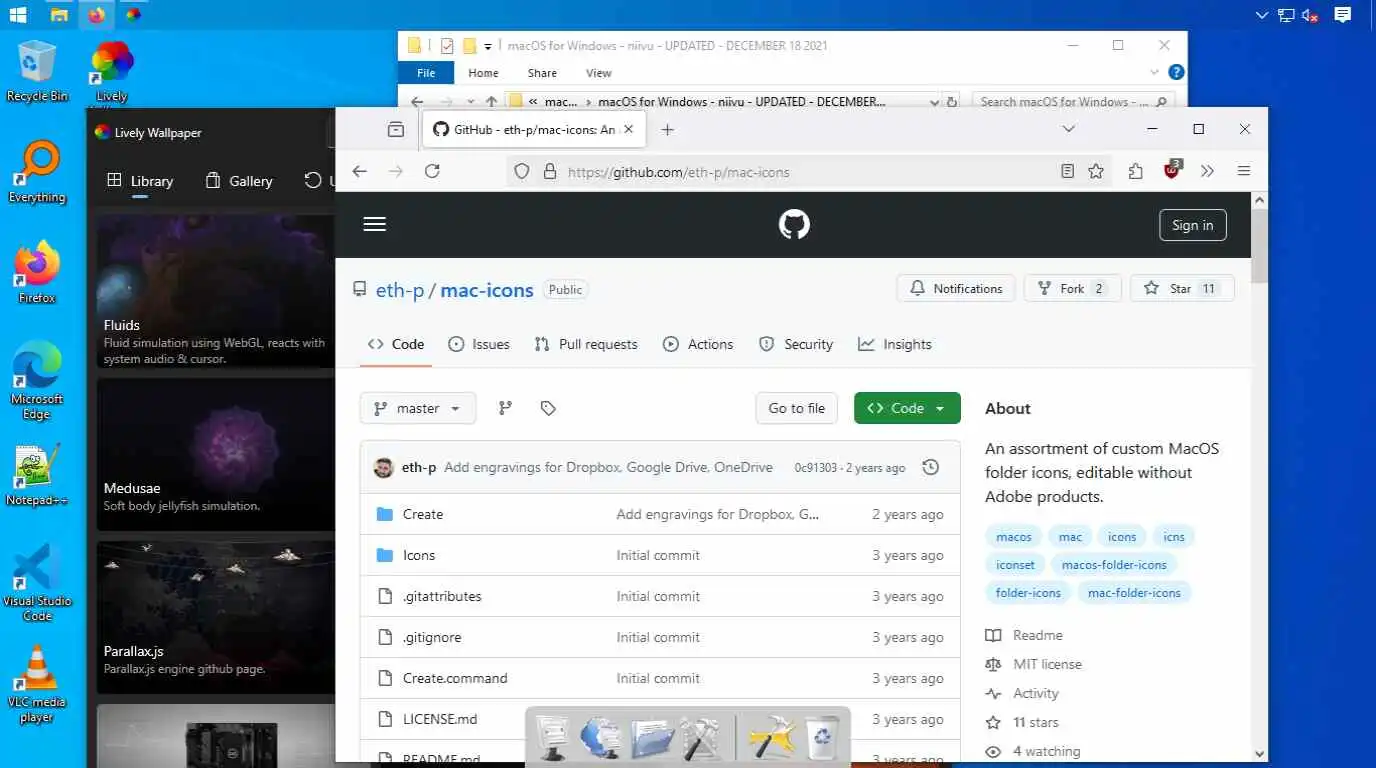Reload the page in Firefox
This screenshot has height=768, width=1376.
(x=432, y=171)
